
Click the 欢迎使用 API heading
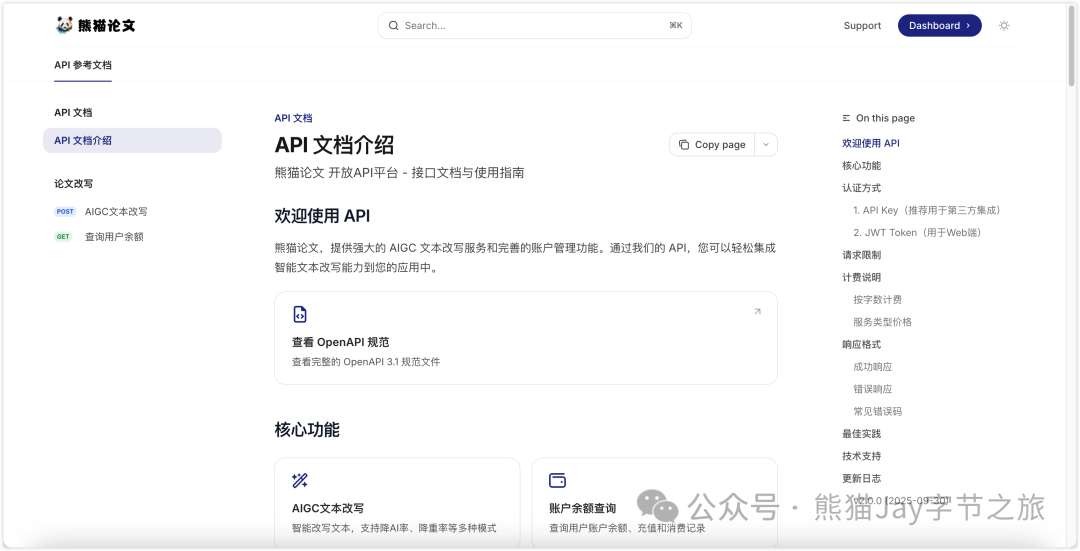tap(322, 216)
